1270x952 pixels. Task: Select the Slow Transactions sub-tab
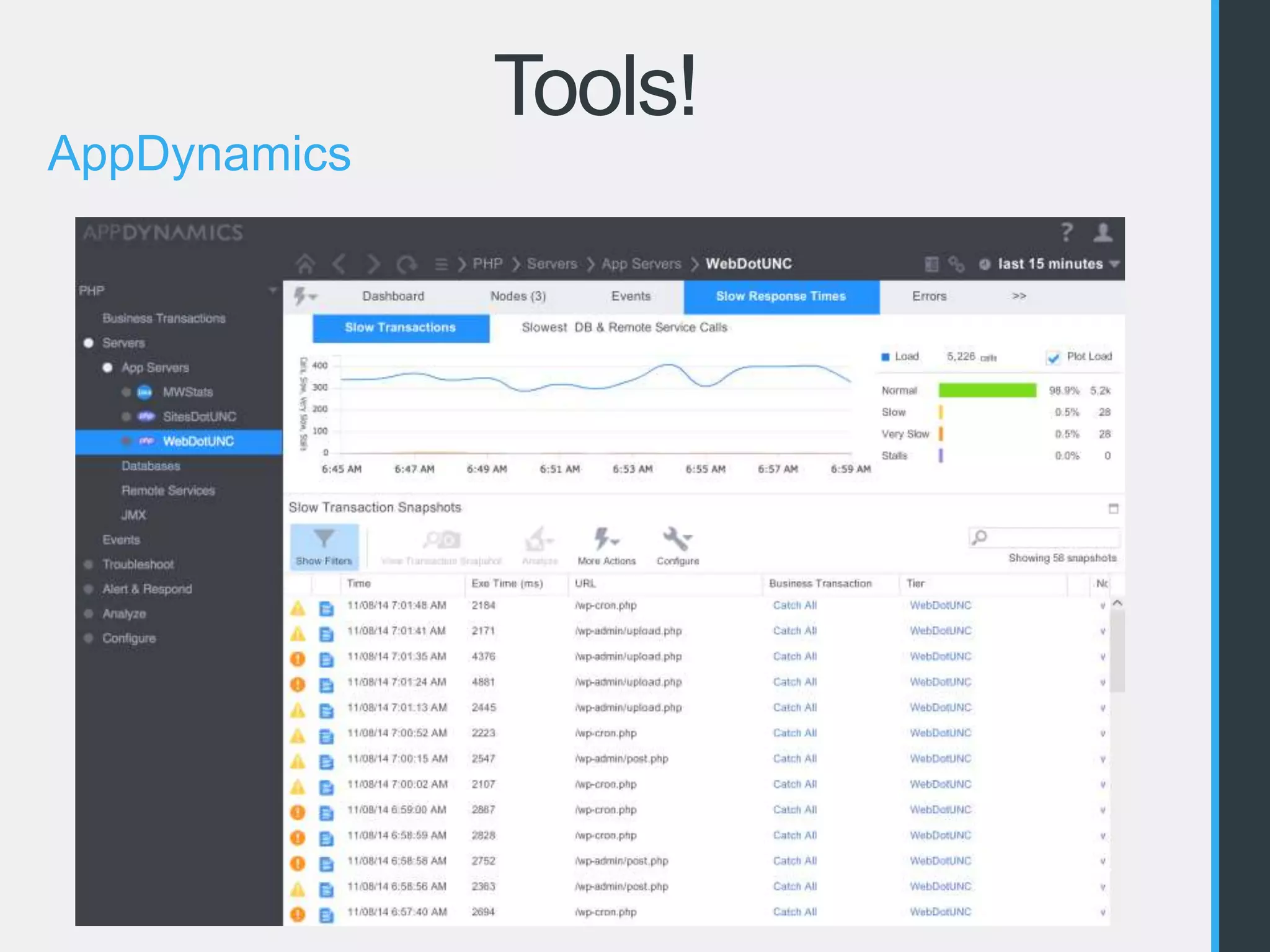coord(401,328)
